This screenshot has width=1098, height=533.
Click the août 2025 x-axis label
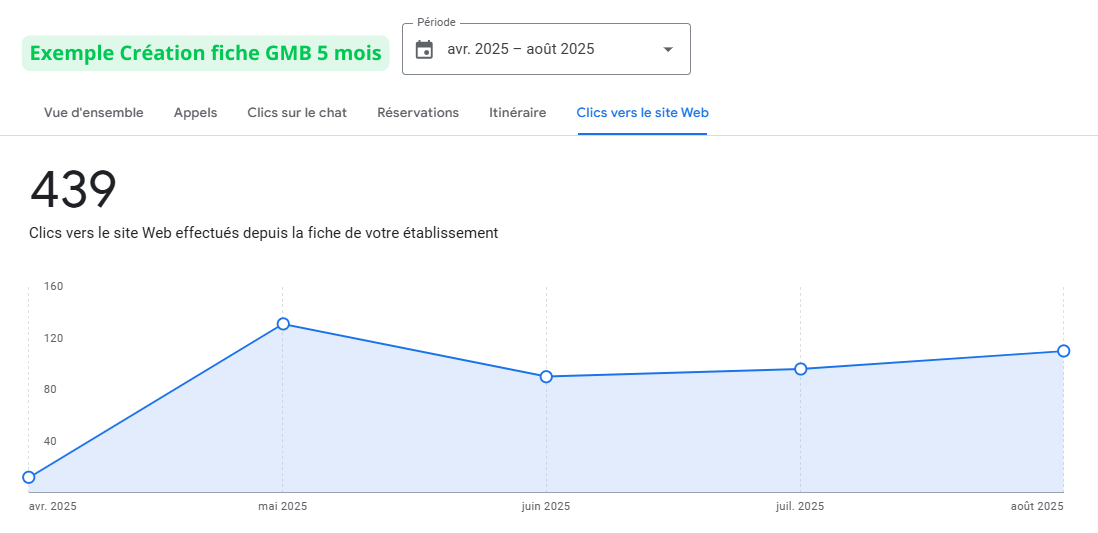click(x=1037, y=506)
